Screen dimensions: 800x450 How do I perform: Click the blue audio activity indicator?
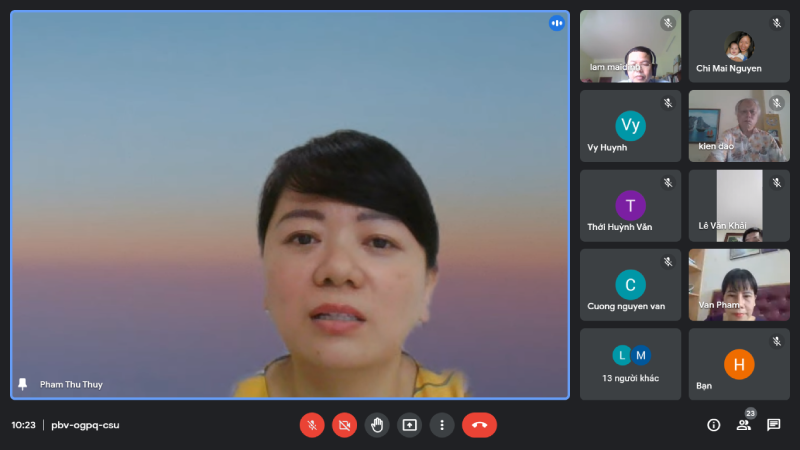point(556,23)
